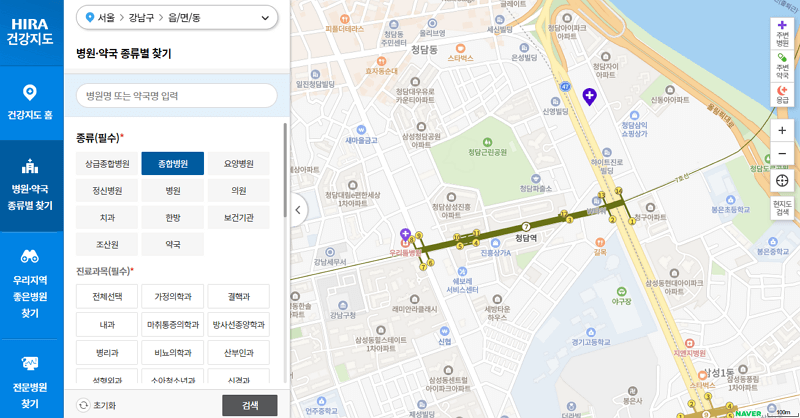
Task: Expand the 서울 > 강남구 region dropdown
Action: 177,18
